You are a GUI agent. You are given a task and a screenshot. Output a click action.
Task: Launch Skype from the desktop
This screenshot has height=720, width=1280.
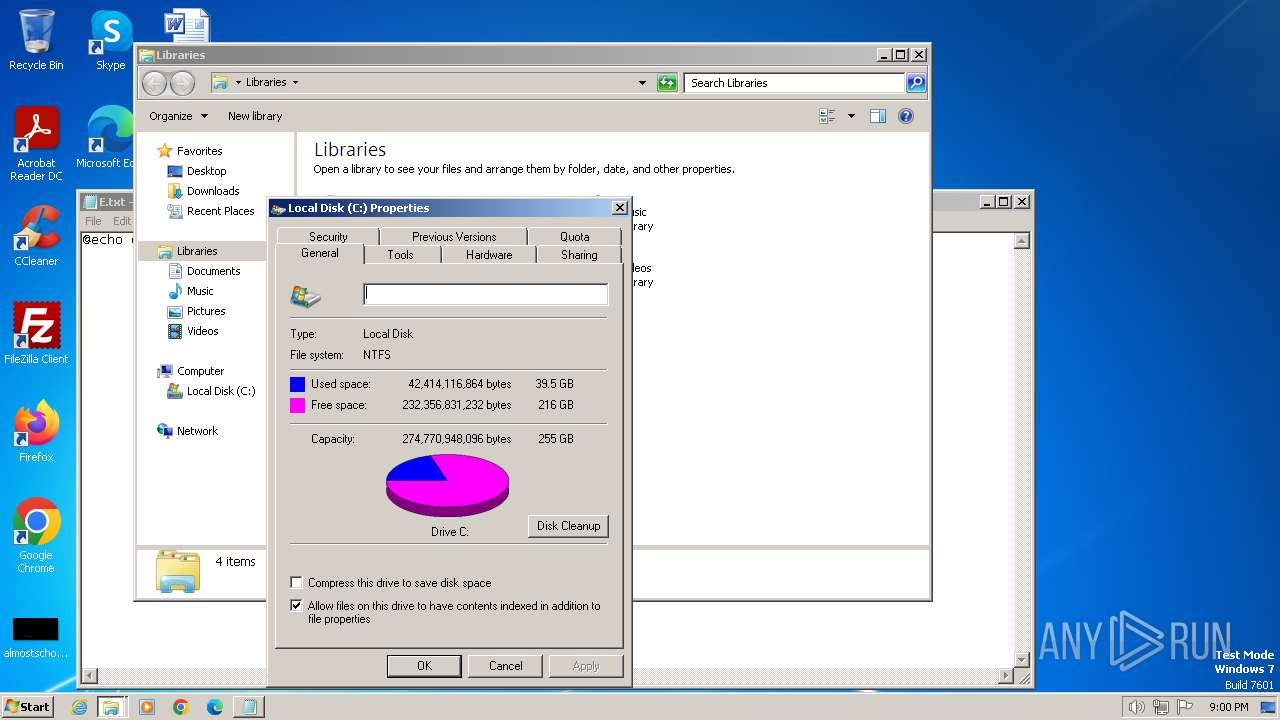[x=110, y=40]
